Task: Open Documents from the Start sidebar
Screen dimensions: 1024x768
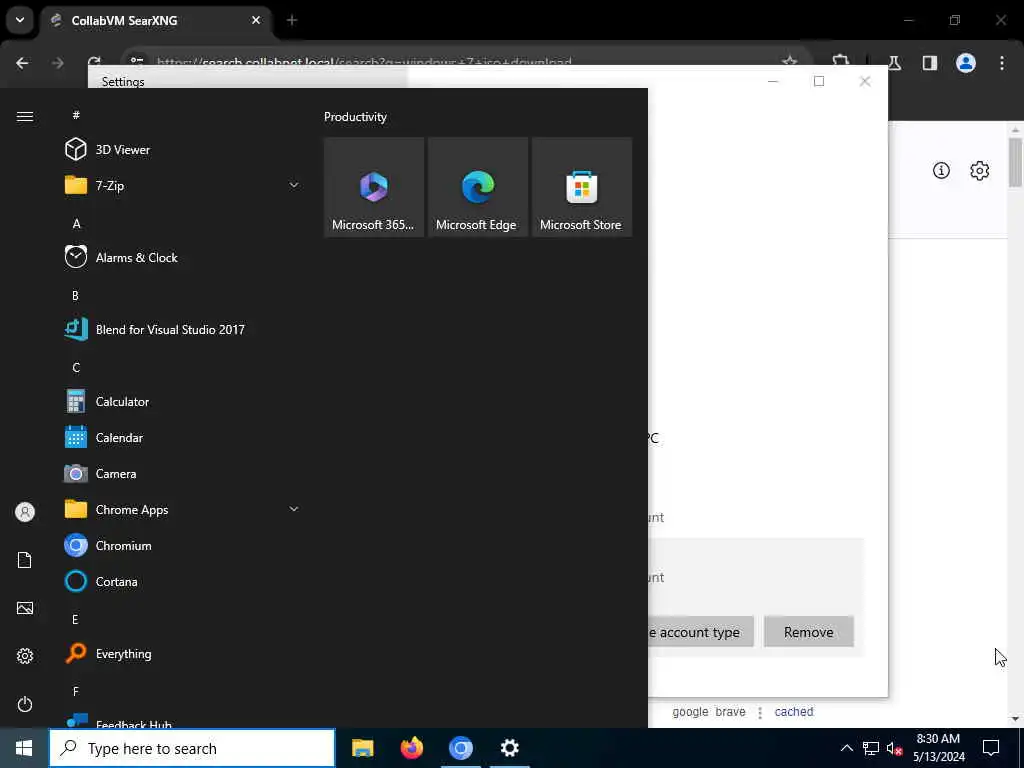Action: tap(25, 560)
